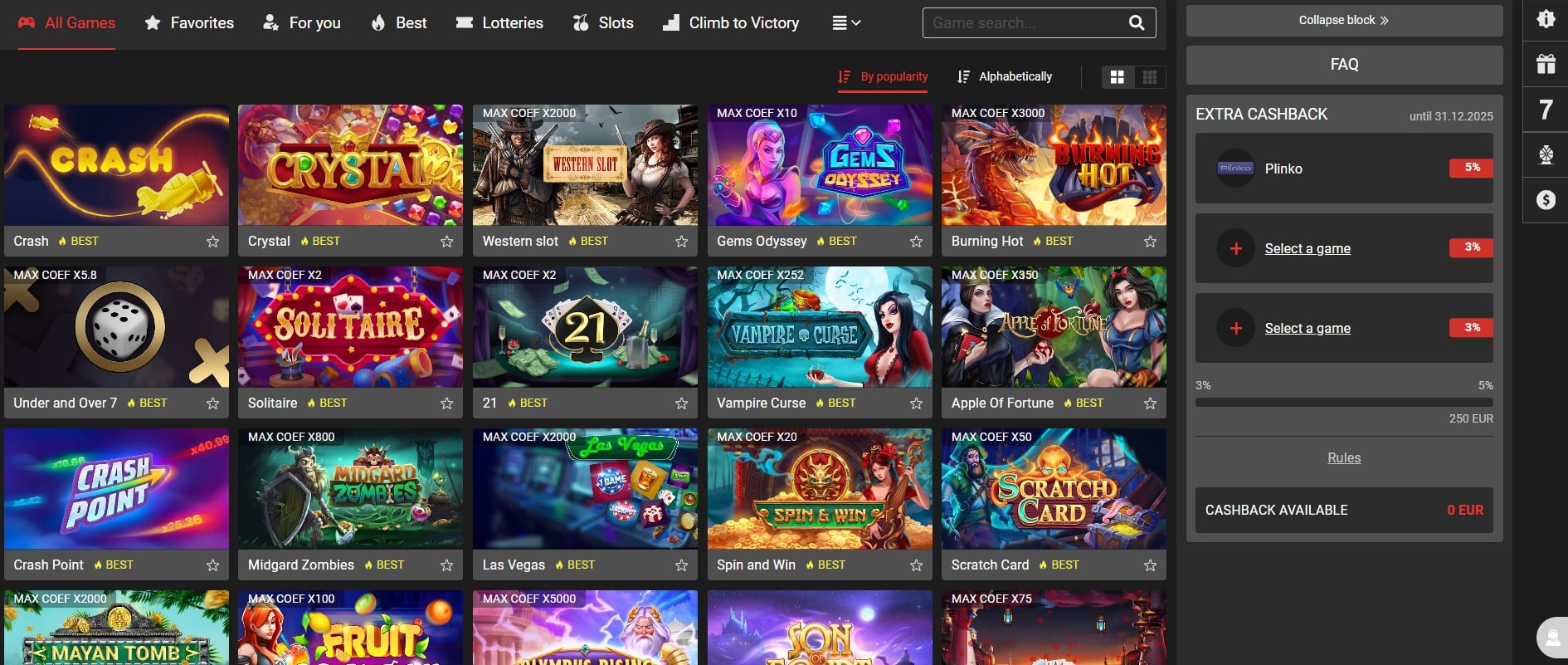Toggle favorite star for Vampire Curse
1568x665 pixels.
(916, 403)
